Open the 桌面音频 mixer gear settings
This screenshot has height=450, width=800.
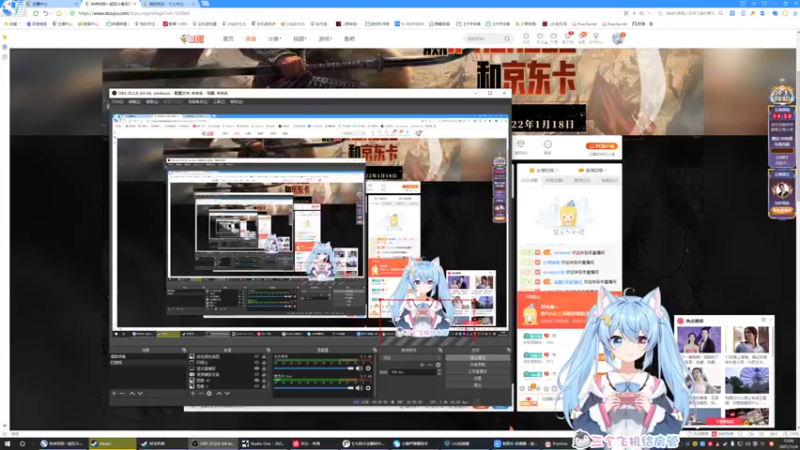pyautogui.click(x=368, y=368)
